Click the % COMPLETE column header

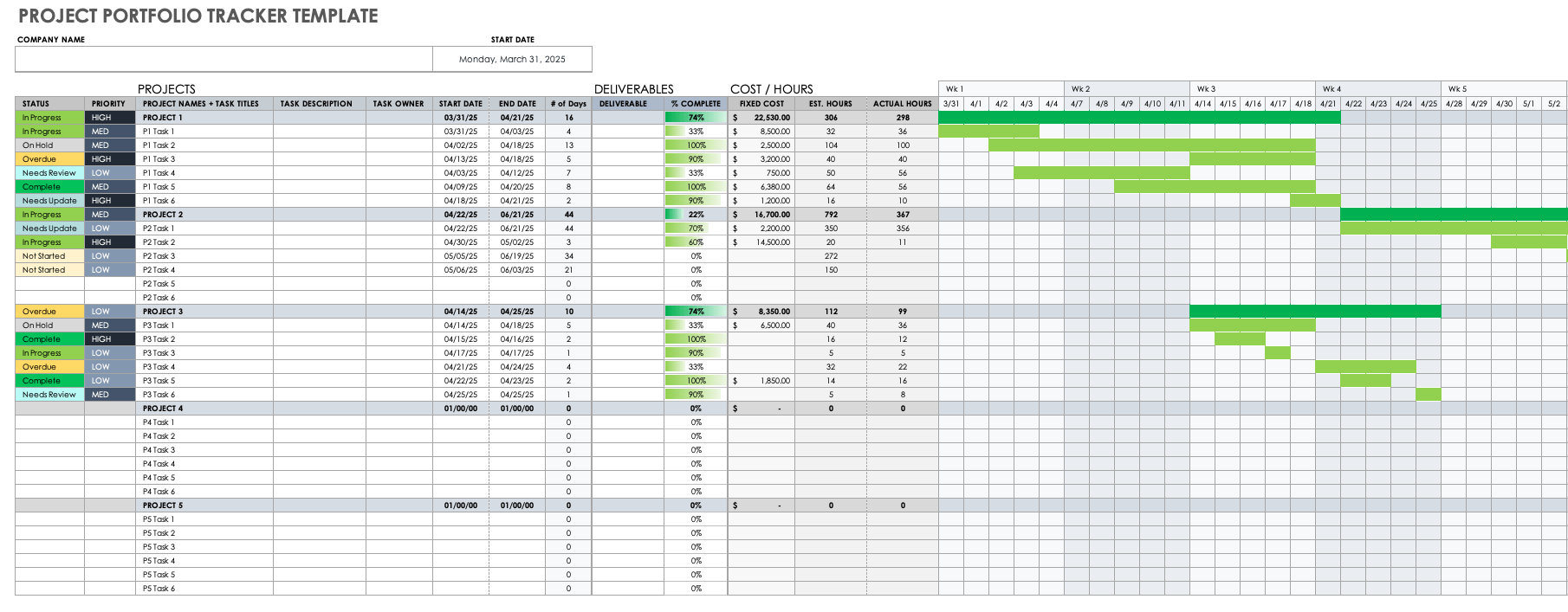pyautogui.click(x=696, y=104)
